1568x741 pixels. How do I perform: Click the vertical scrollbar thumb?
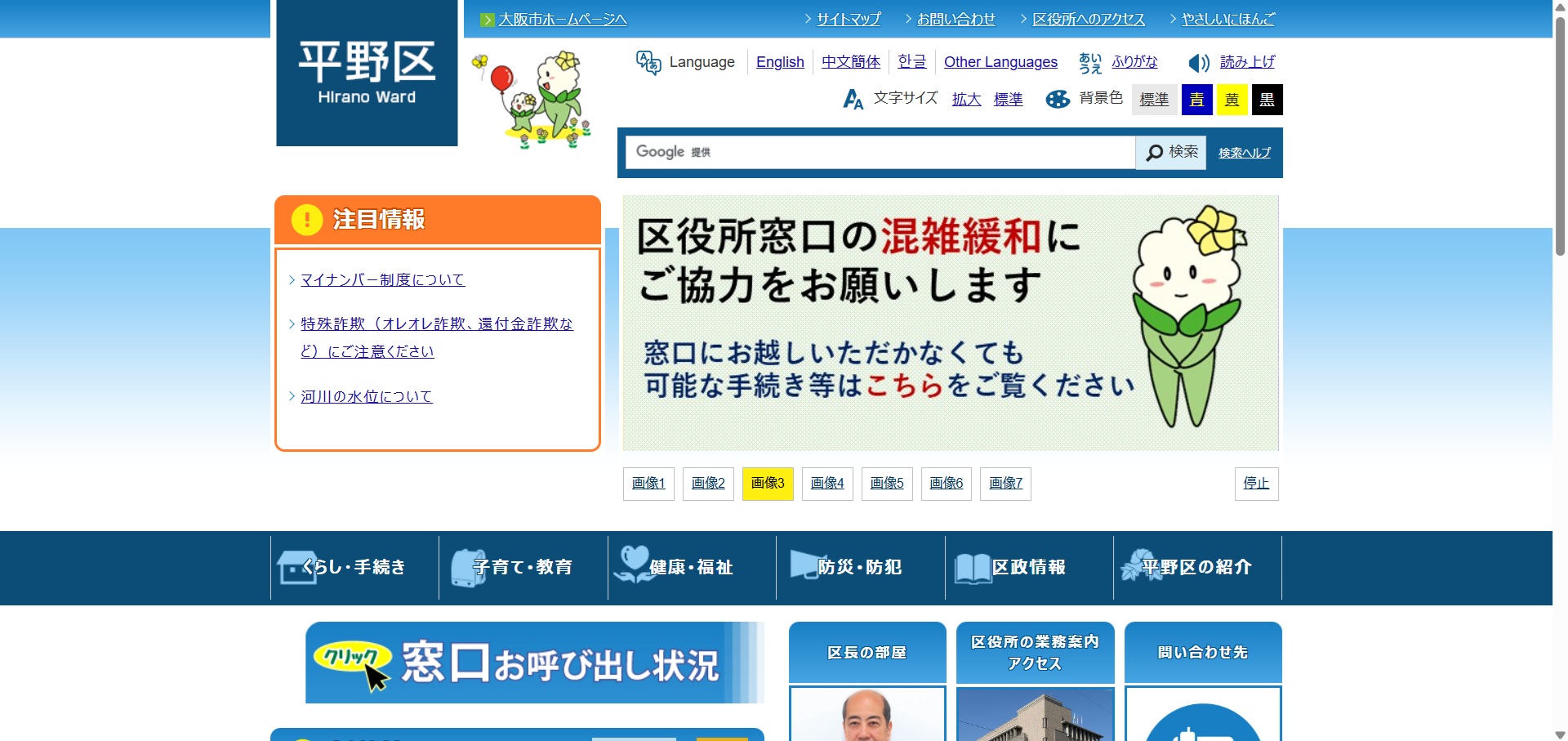(1560, 135)
